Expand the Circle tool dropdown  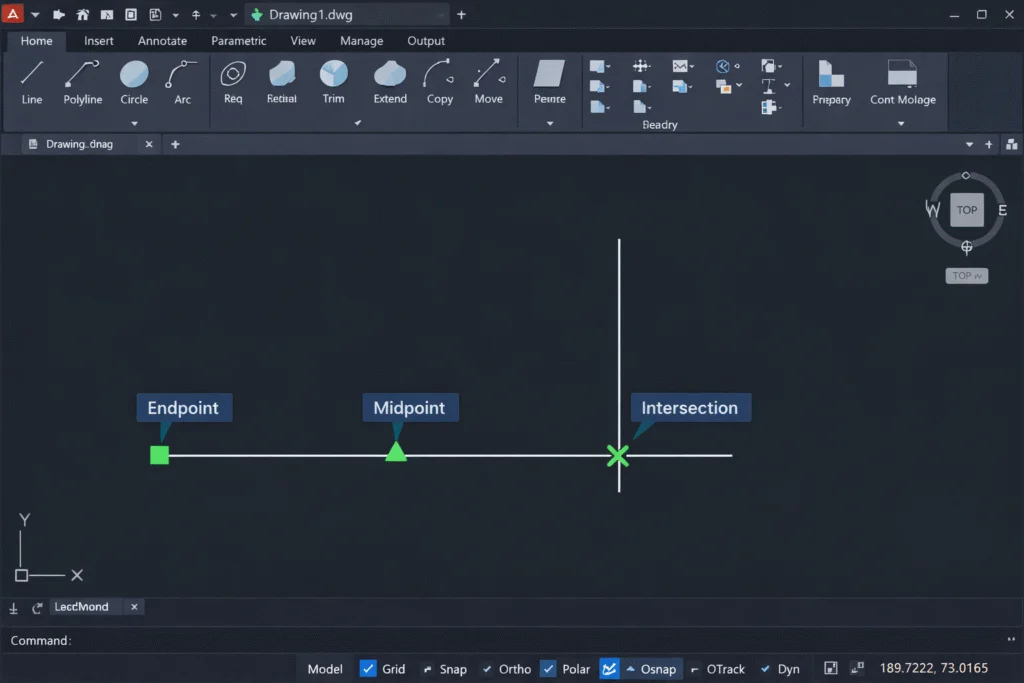[x=133, y=122]
